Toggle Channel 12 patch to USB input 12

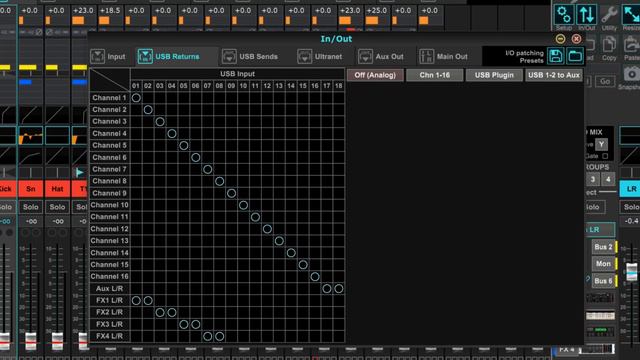[x=267, y=229]
